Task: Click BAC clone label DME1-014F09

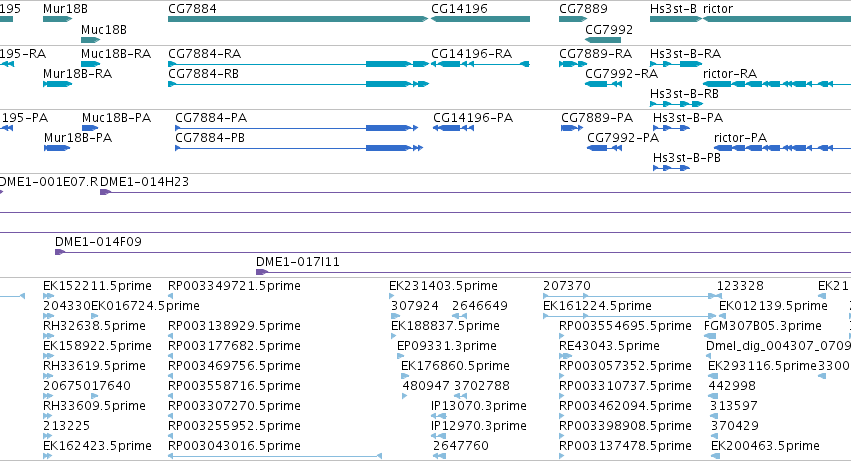Action: pyautogui.click(x=98, y=242)
